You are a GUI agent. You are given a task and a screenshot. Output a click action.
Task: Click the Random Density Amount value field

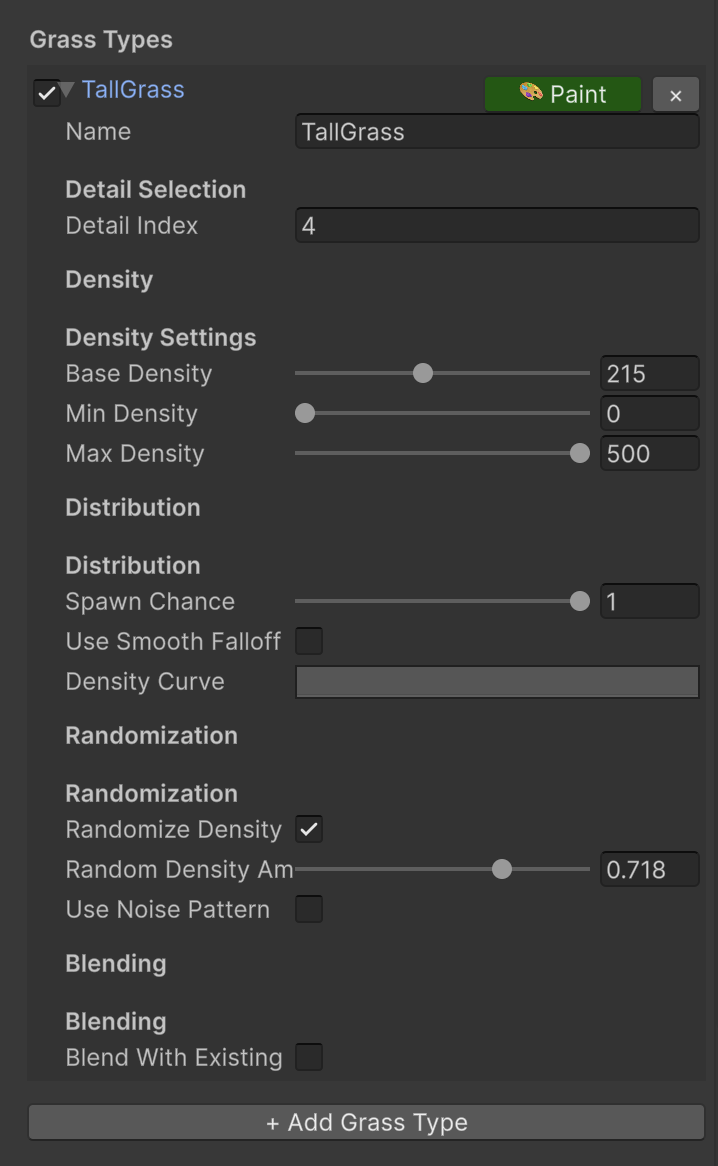pyautogui.click(x=649, y=870)
